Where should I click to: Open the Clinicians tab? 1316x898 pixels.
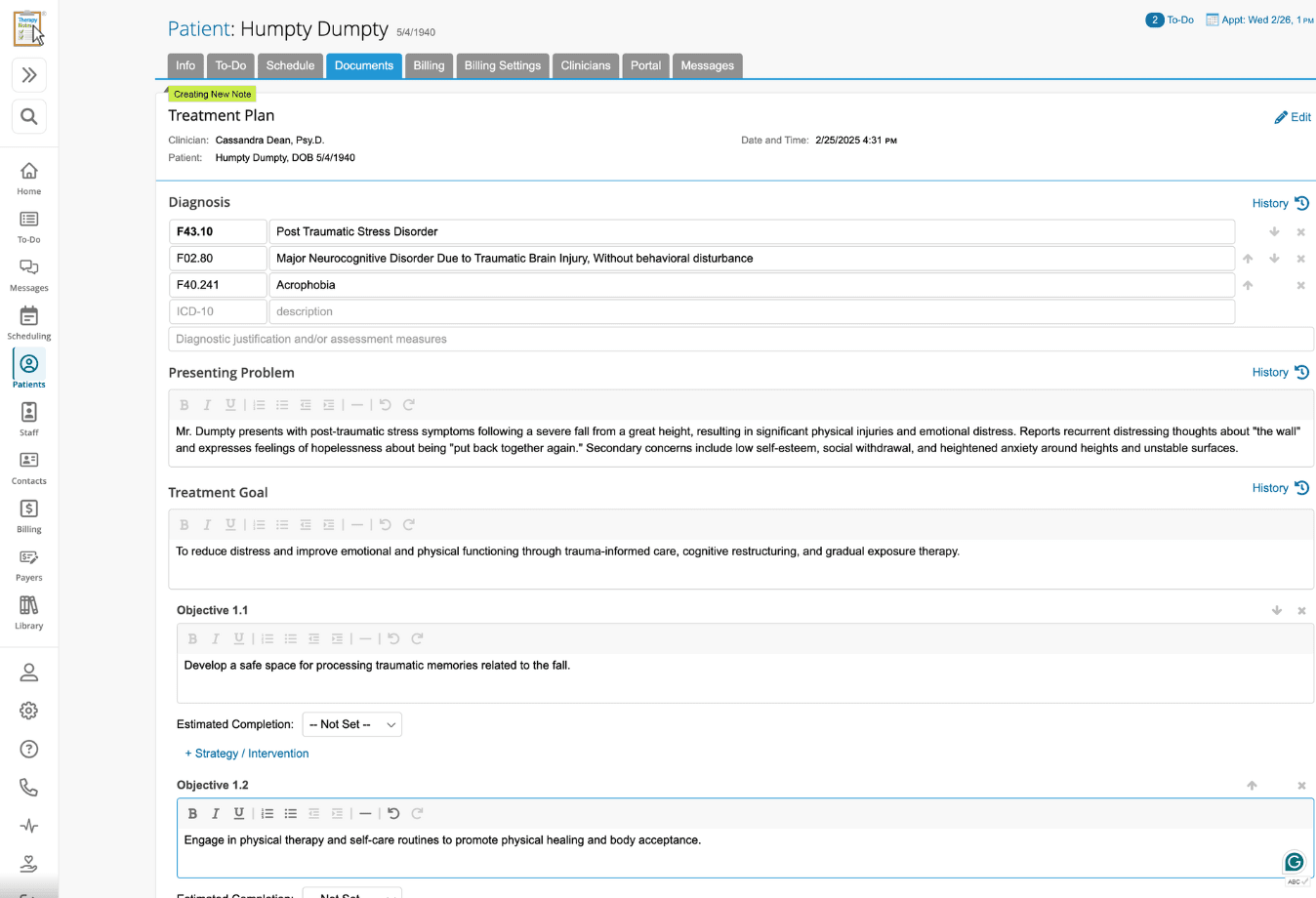[x=585, y=65]
